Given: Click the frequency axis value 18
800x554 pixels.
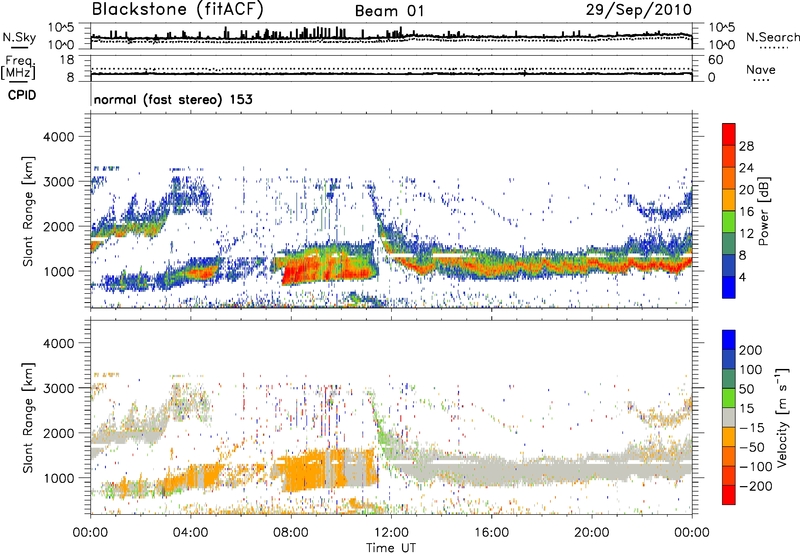Looking at the screenshot, I should tap(67, 60).
